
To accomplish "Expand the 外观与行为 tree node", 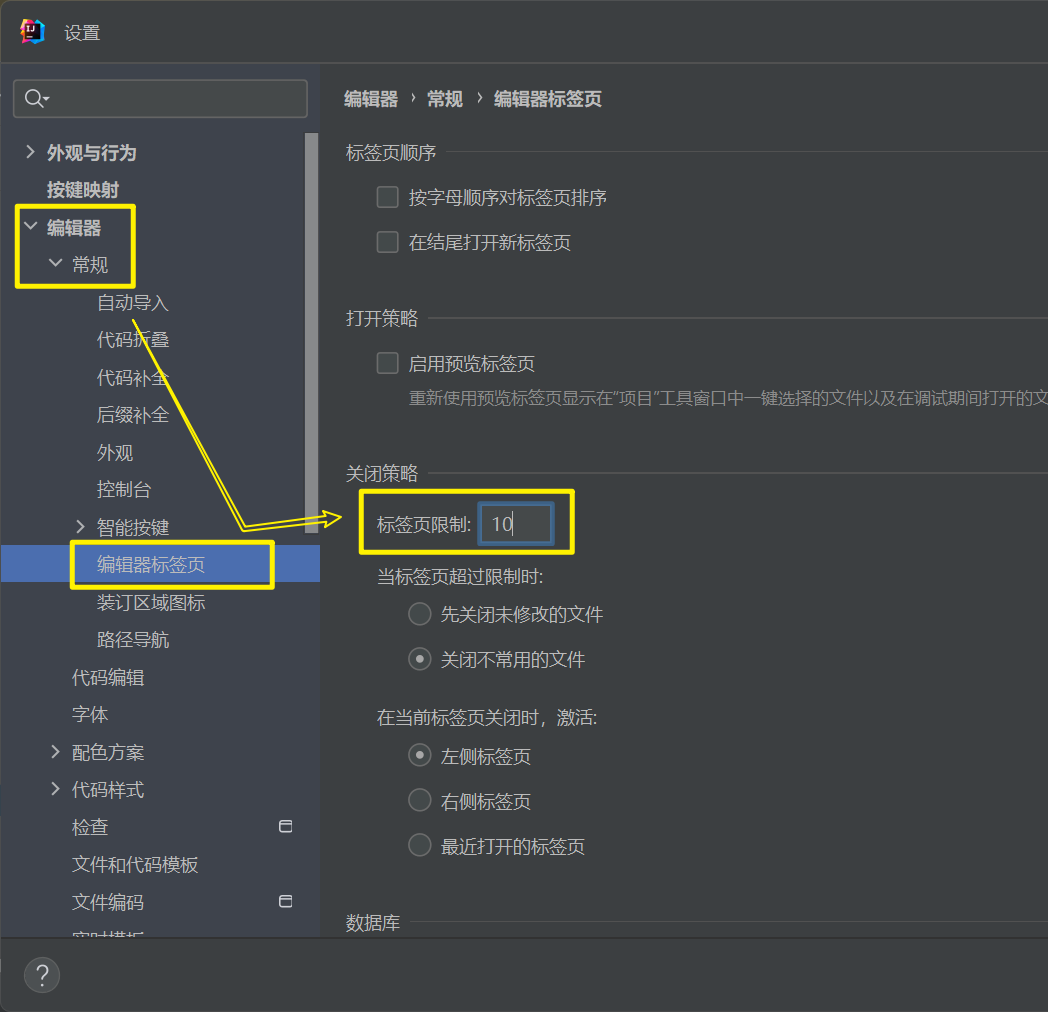I will tap(29, 152).
